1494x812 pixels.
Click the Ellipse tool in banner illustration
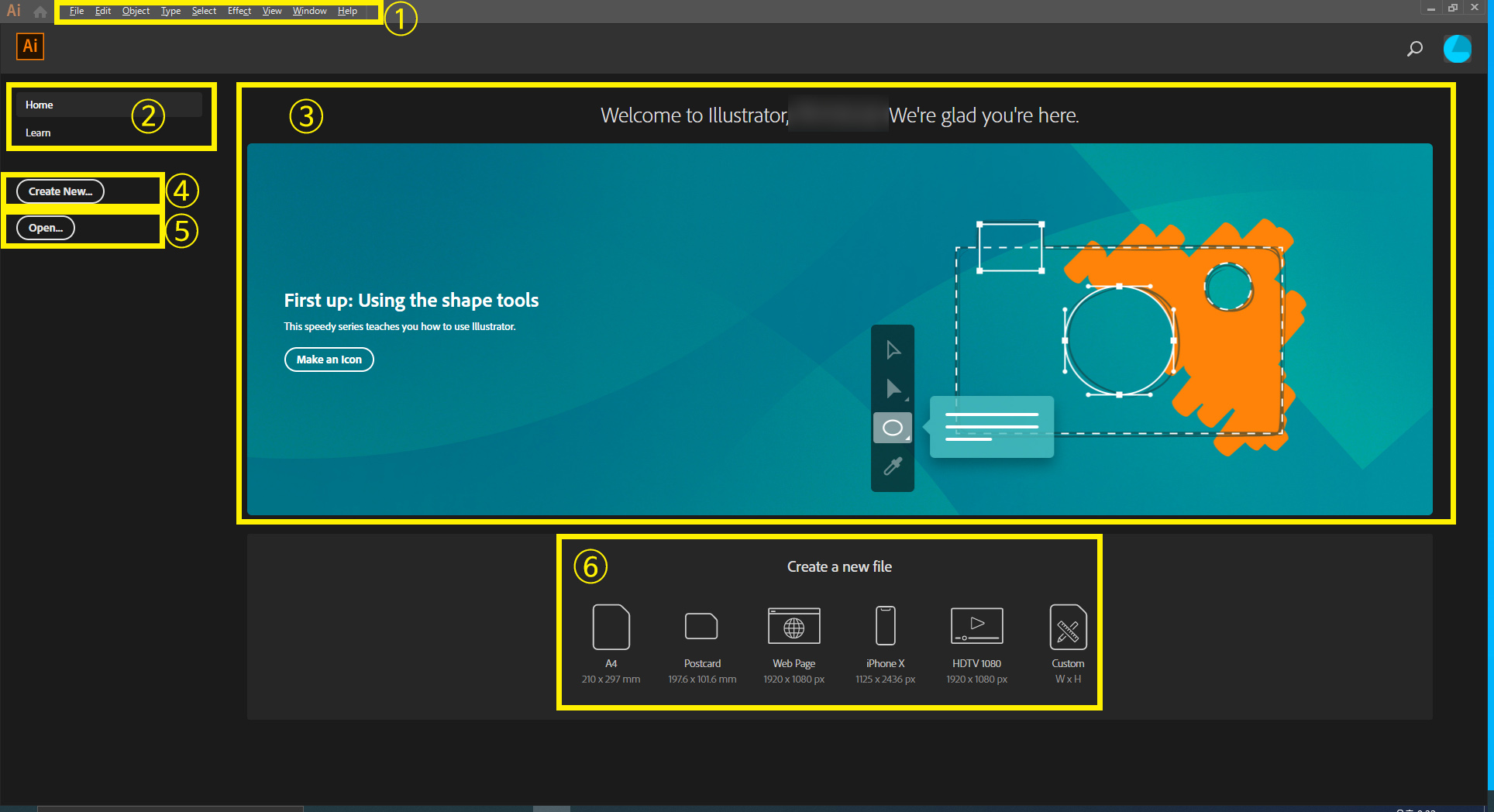[893, 428]
